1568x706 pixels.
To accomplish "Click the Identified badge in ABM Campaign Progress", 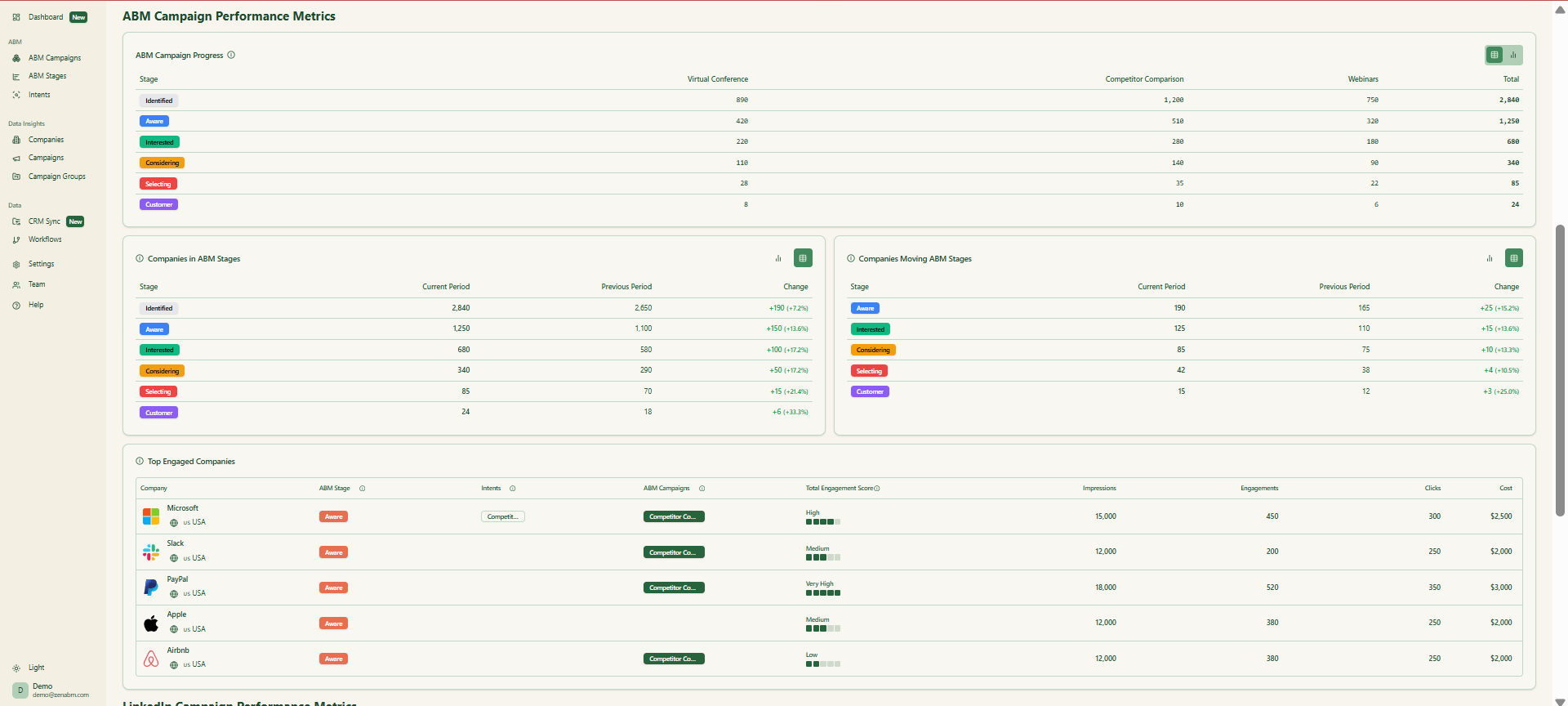I will 158,101.
